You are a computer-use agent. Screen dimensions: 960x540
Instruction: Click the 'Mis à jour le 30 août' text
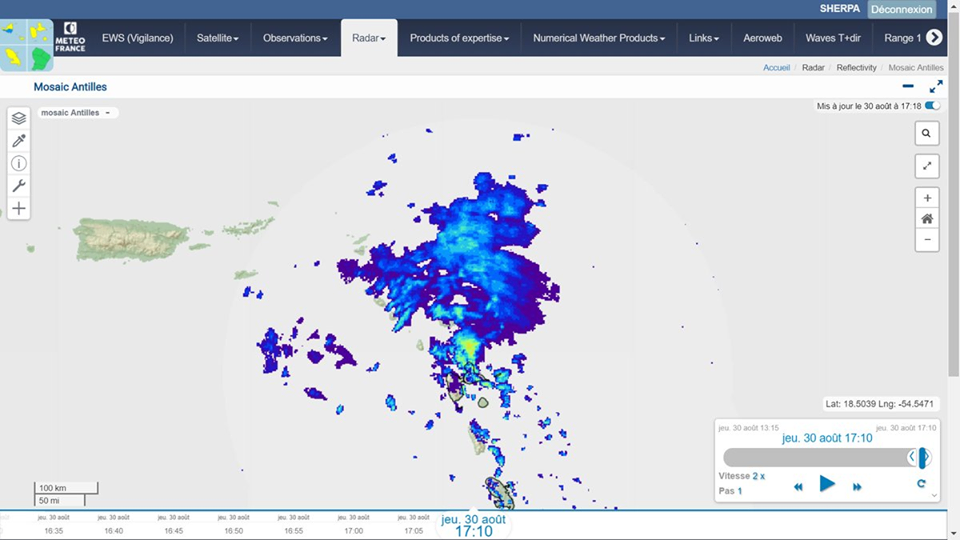[x=868, y=106]
